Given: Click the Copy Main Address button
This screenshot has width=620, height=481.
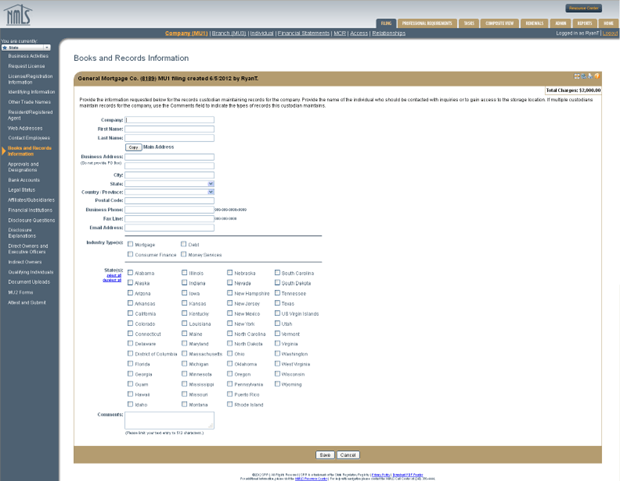Looking at the screenshot, I should coord(134,147).
